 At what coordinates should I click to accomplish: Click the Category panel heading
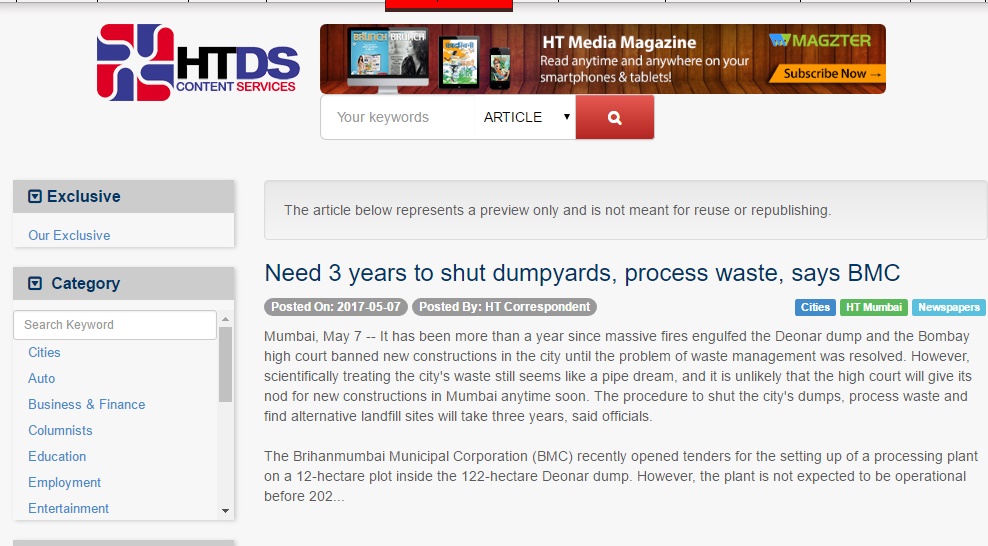[x=124, y=283]
